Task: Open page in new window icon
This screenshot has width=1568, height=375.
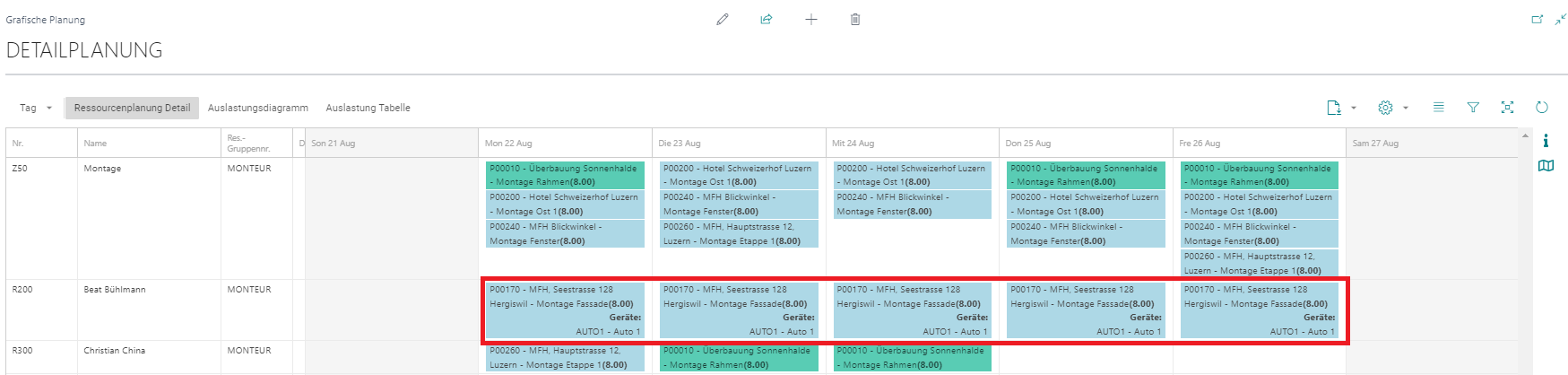Action: tap(1537, 20)
